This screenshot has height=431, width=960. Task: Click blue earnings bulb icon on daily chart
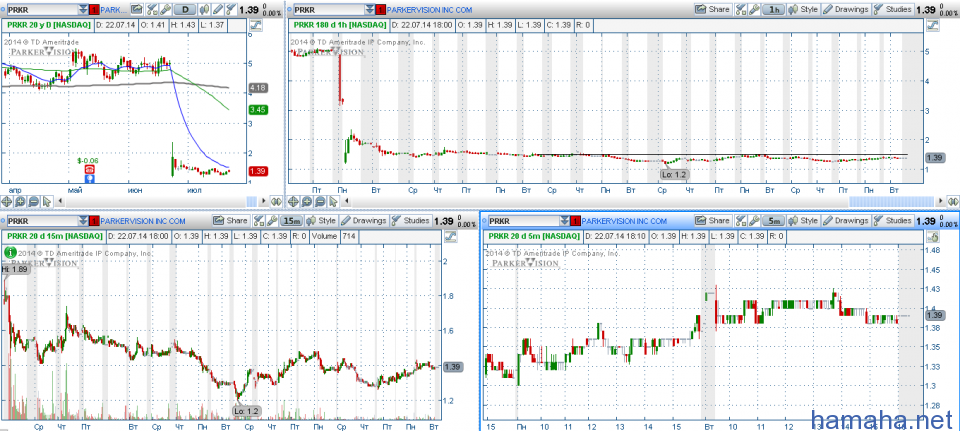tap(89, 179)
